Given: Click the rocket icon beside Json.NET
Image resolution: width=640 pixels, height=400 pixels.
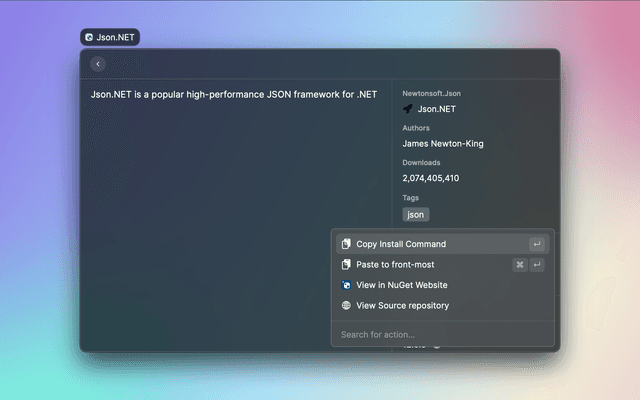Looking at the screenshot, I should point(408,109).
